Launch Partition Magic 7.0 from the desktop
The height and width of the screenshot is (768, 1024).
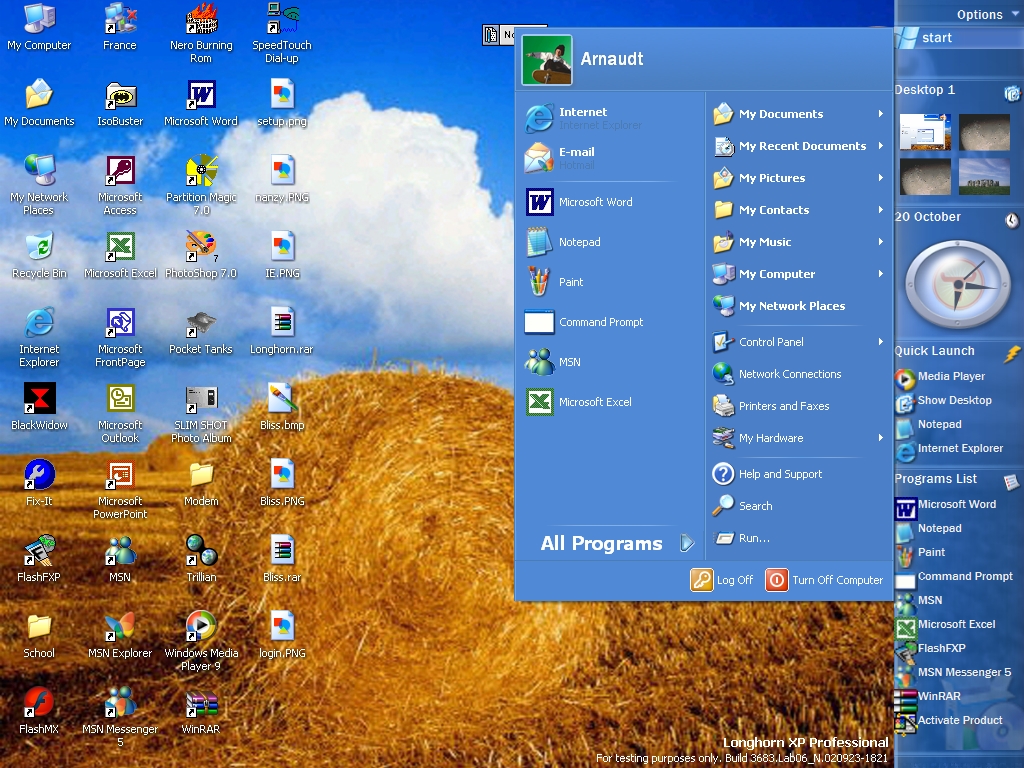click(x=201, y=172)
